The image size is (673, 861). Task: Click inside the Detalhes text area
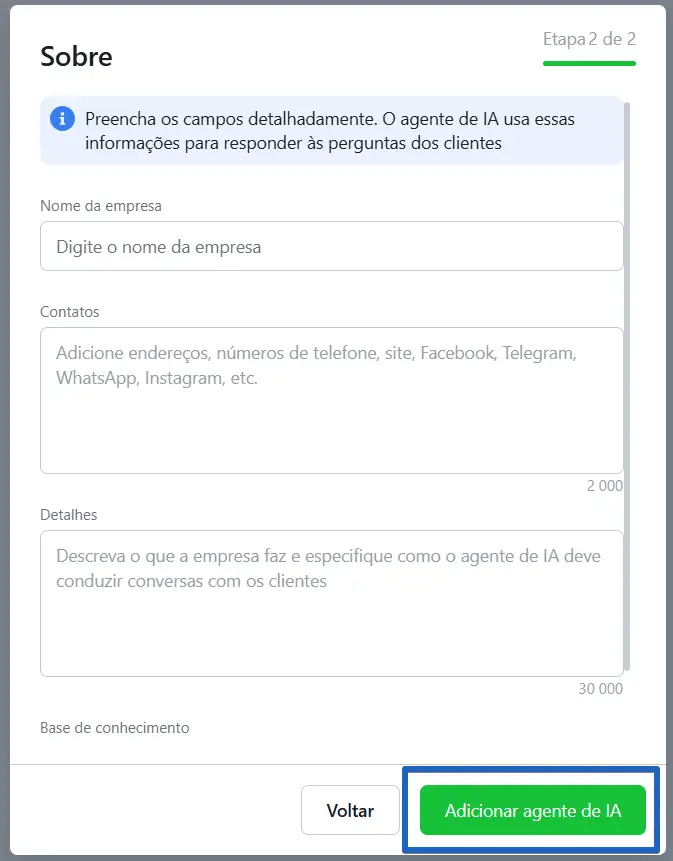(332, 603)
